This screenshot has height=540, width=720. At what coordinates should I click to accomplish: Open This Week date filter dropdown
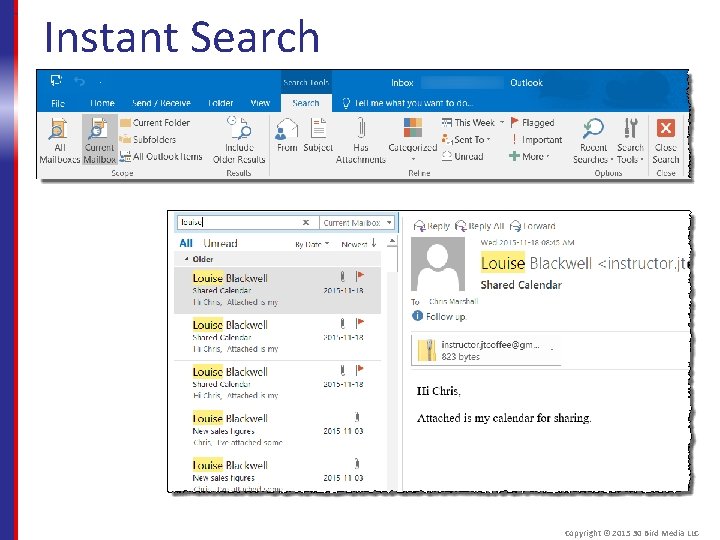point(473,123)
